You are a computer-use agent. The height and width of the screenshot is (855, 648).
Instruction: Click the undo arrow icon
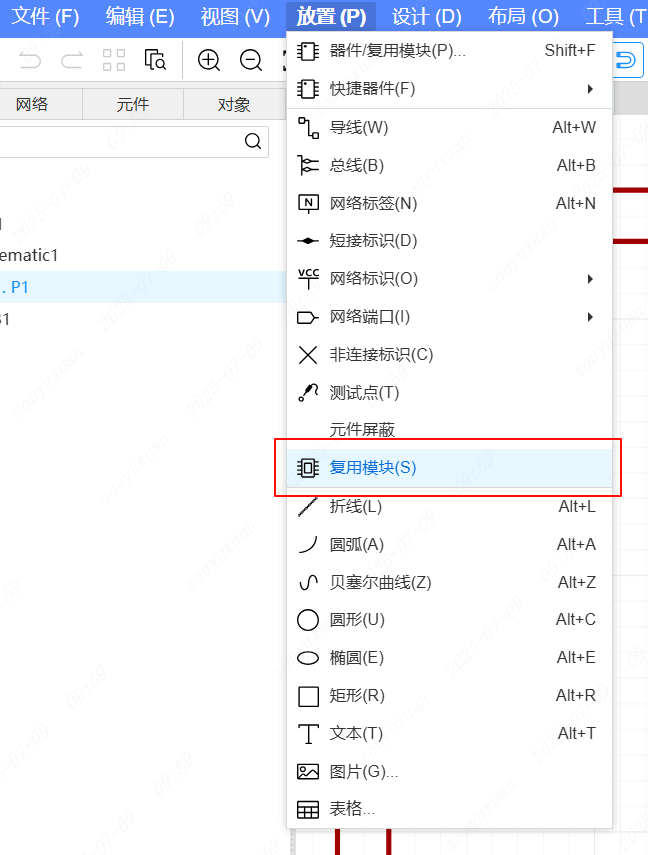tap(30, 60)
